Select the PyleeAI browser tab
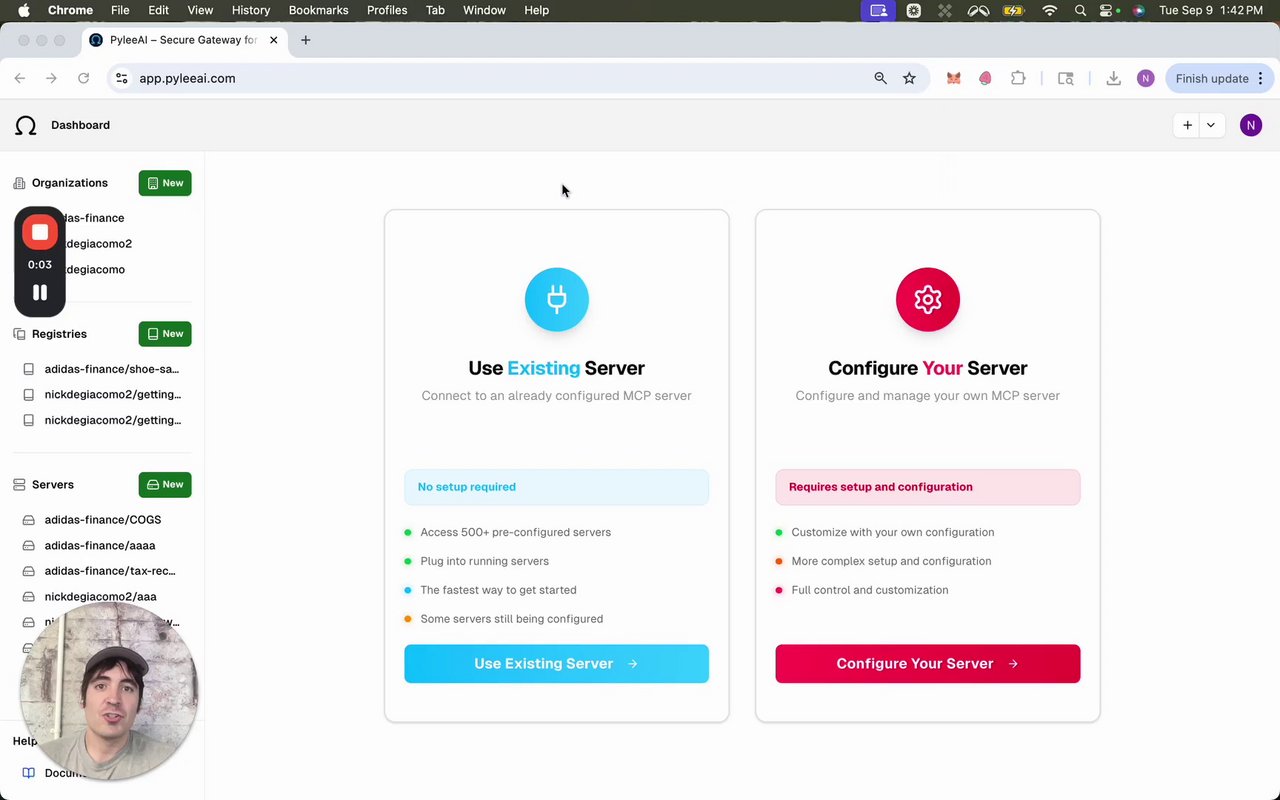 pyautogui.click(x=184, y=40)
